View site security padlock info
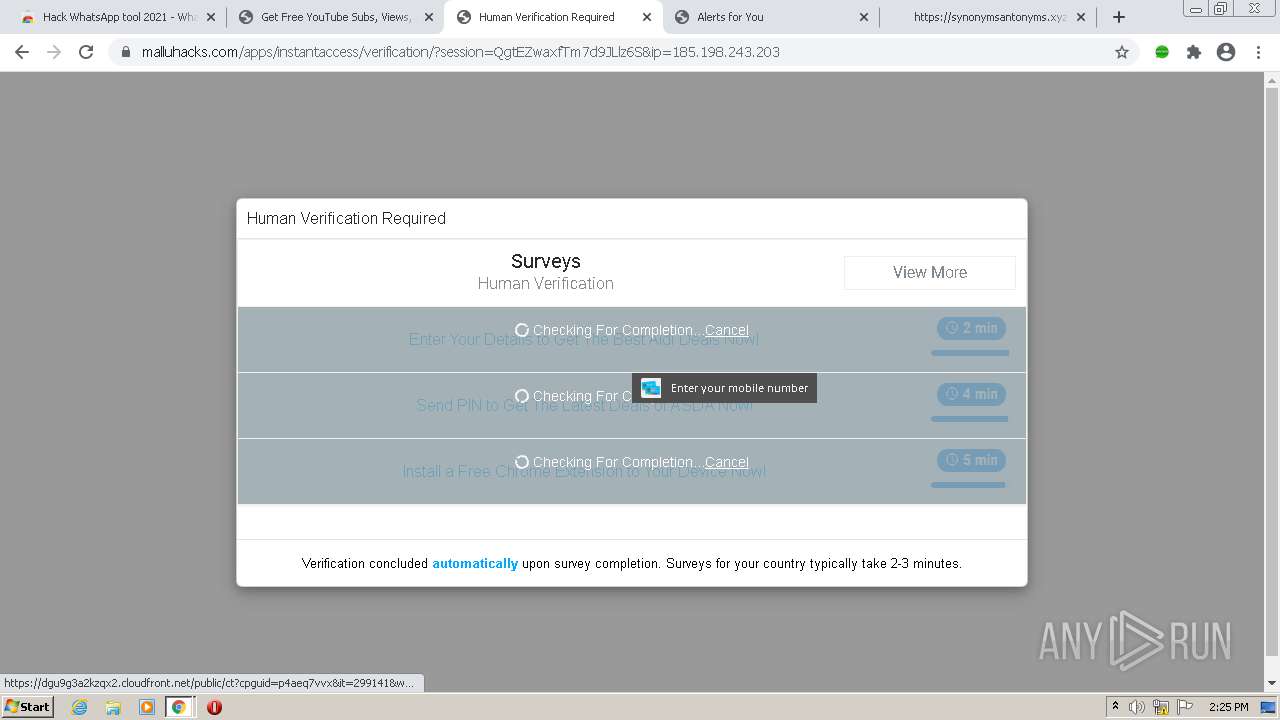Screen dimensions: 1280x720 [x=126, y=52]
